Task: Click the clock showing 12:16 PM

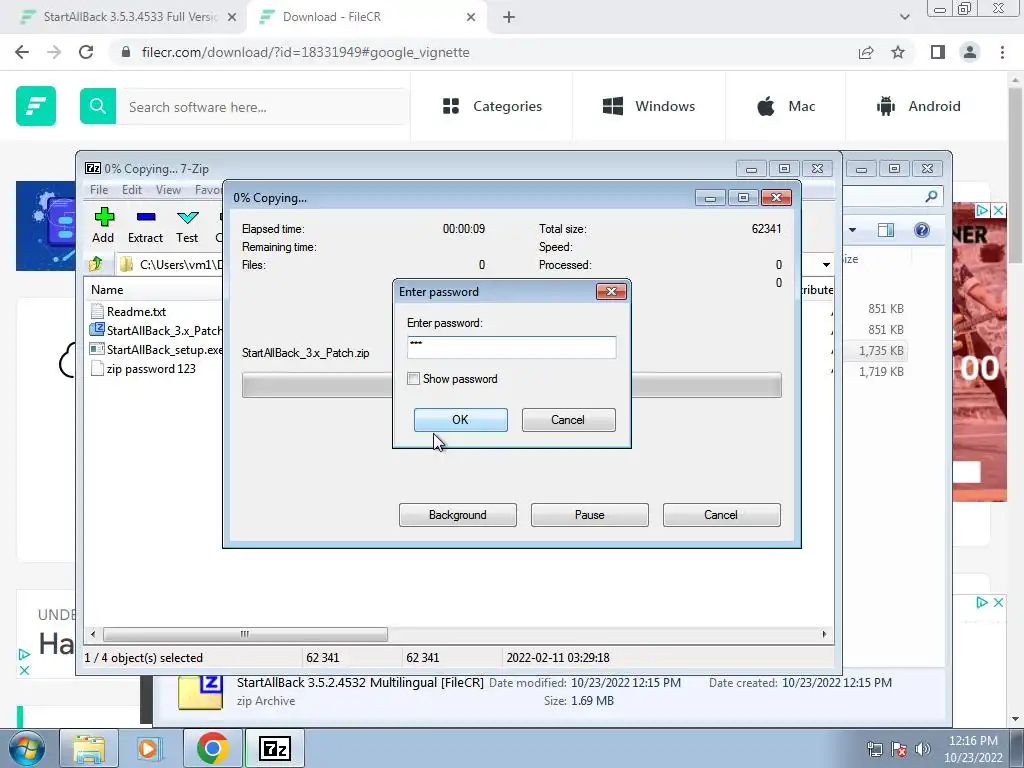Action: tap(972, 741)
